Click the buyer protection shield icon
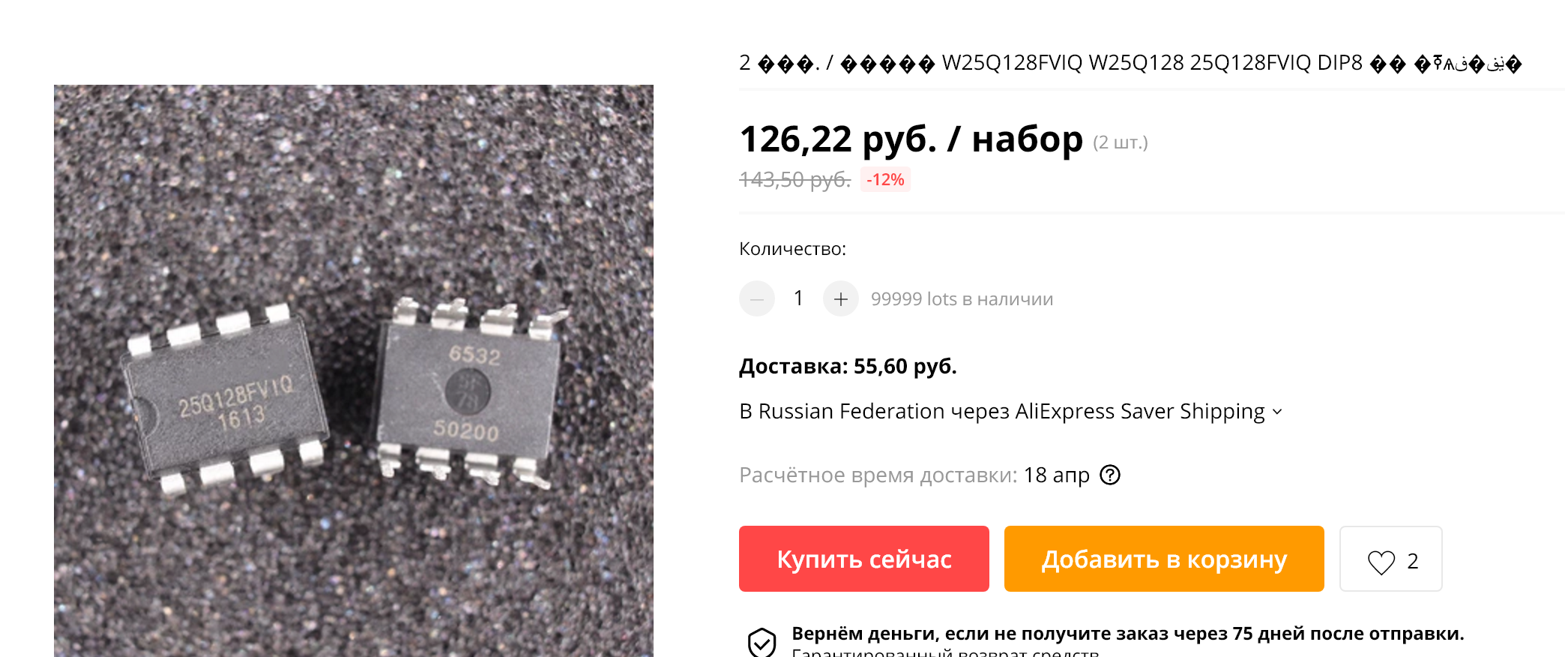The height and width of the screenshot is (657, 1568). 762,642
